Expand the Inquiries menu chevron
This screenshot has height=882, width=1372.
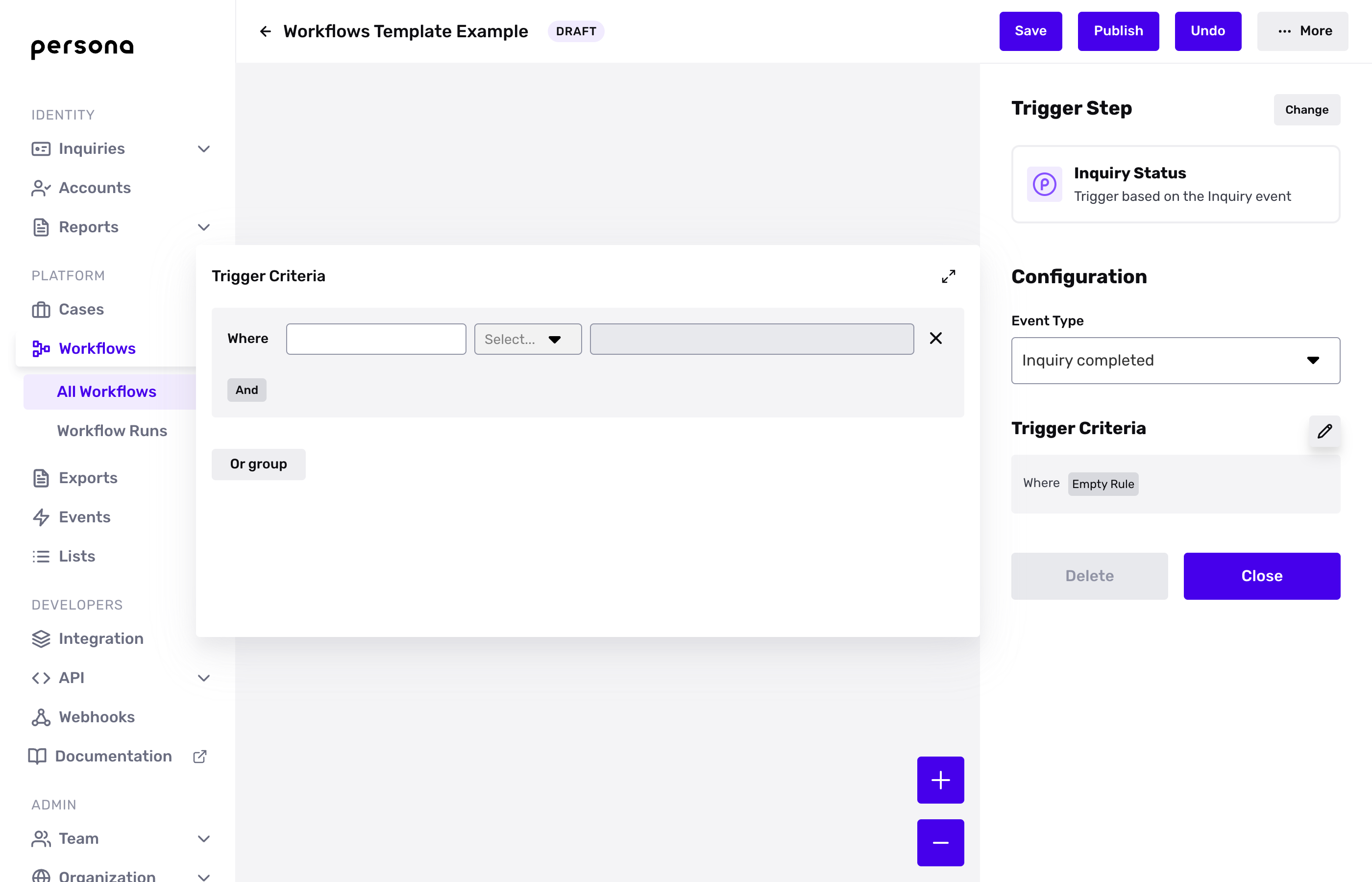[203, 149]
